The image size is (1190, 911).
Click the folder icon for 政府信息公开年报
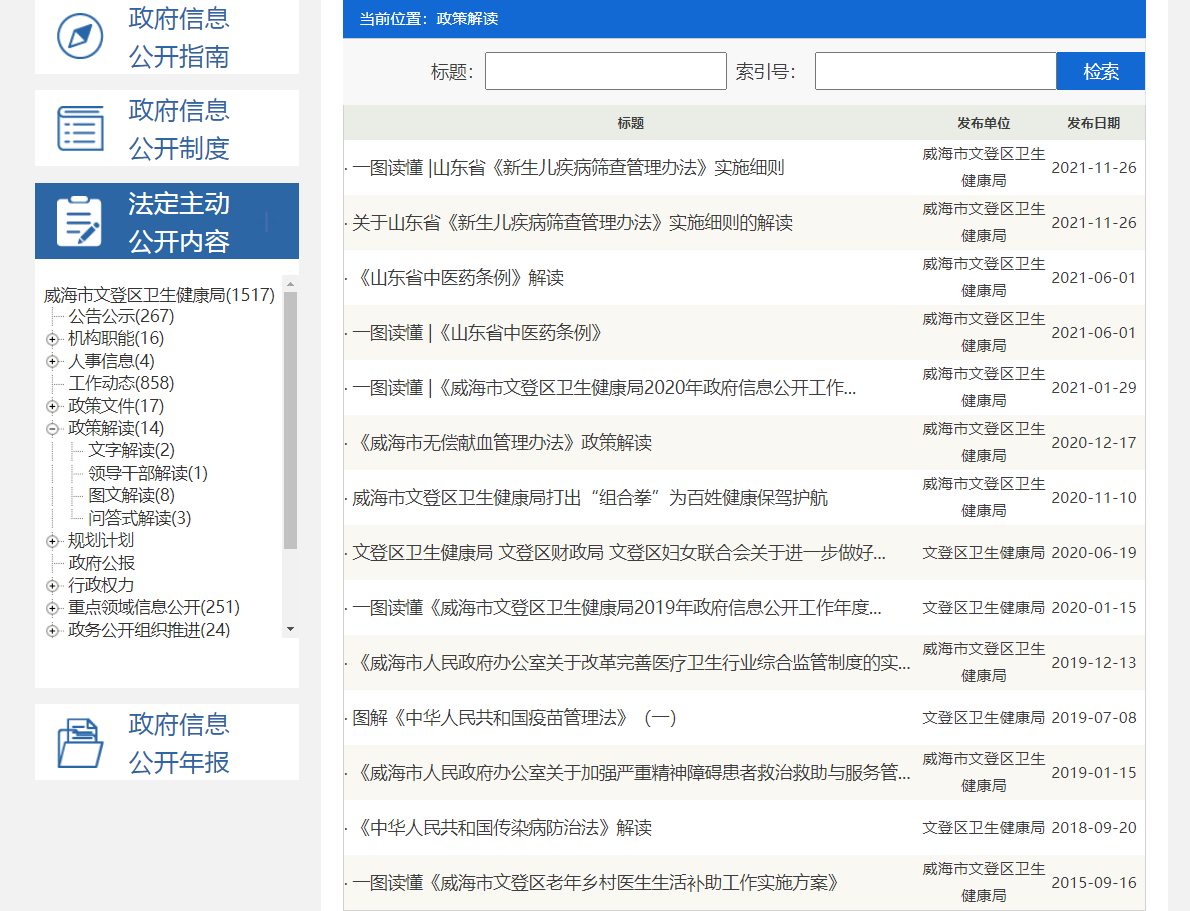point(80,742)
